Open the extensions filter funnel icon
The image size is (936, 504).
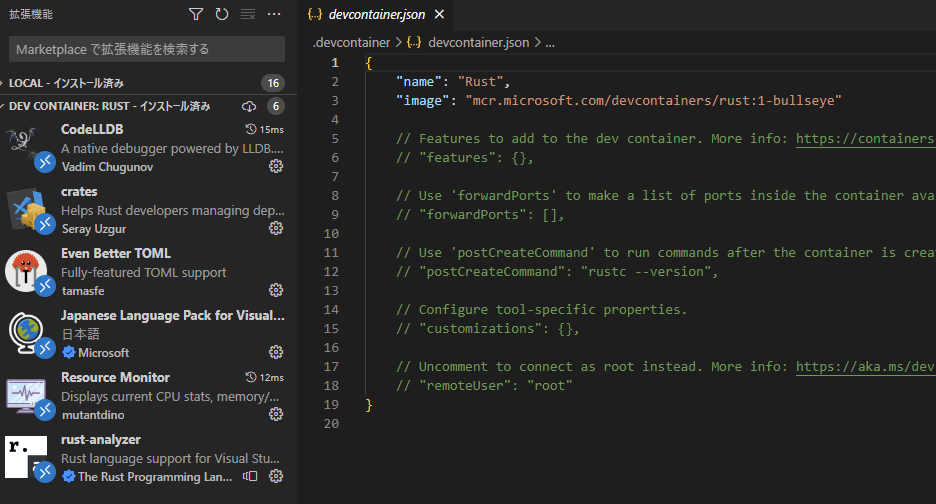tap(196, 14)
